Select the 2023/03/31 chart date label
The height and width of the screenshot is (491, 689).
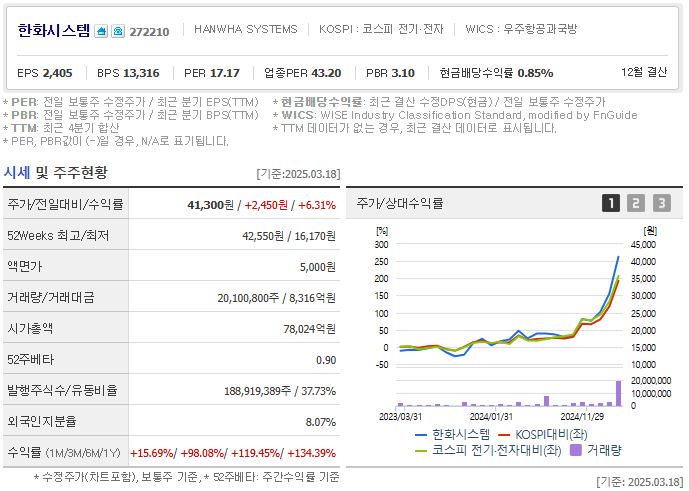click(x=400, y=416)
